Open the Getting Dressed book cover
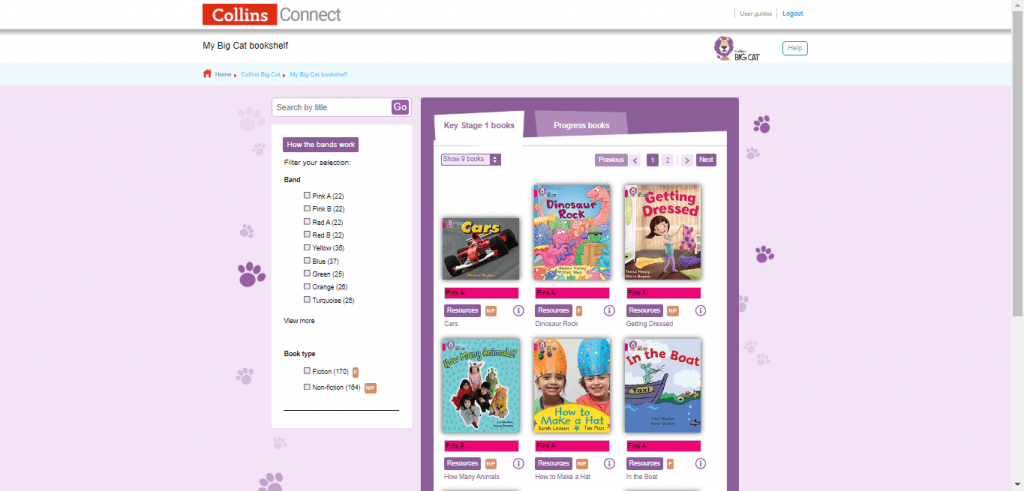1024x491 pixels. (663, 232)
